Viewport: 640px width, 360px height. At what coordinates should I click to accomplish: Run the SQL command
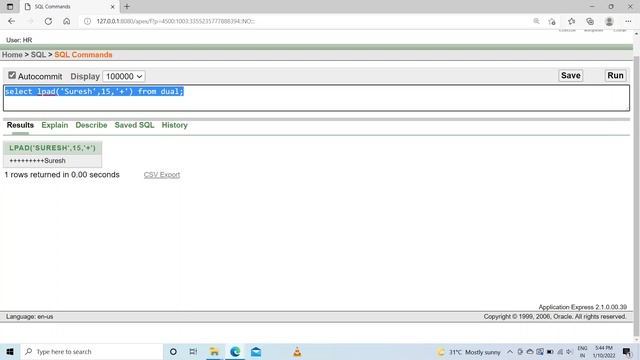click(x=615, y=76)
